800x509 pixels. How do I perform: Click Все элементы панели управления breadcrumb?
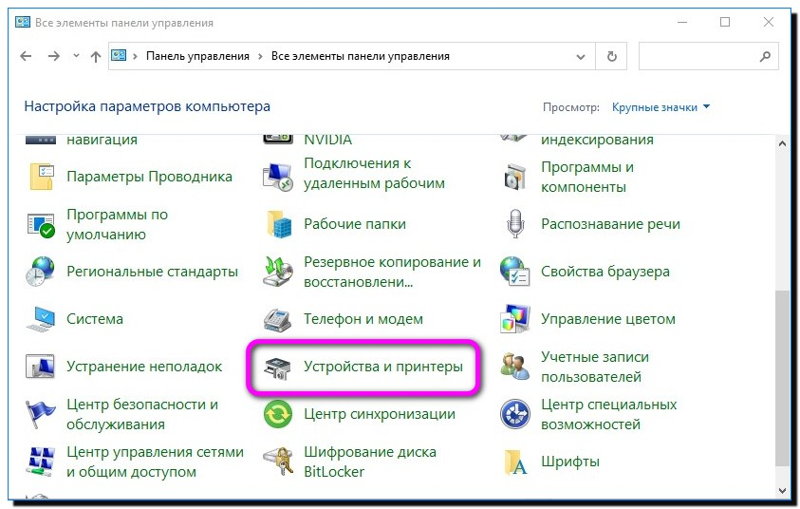360,56
